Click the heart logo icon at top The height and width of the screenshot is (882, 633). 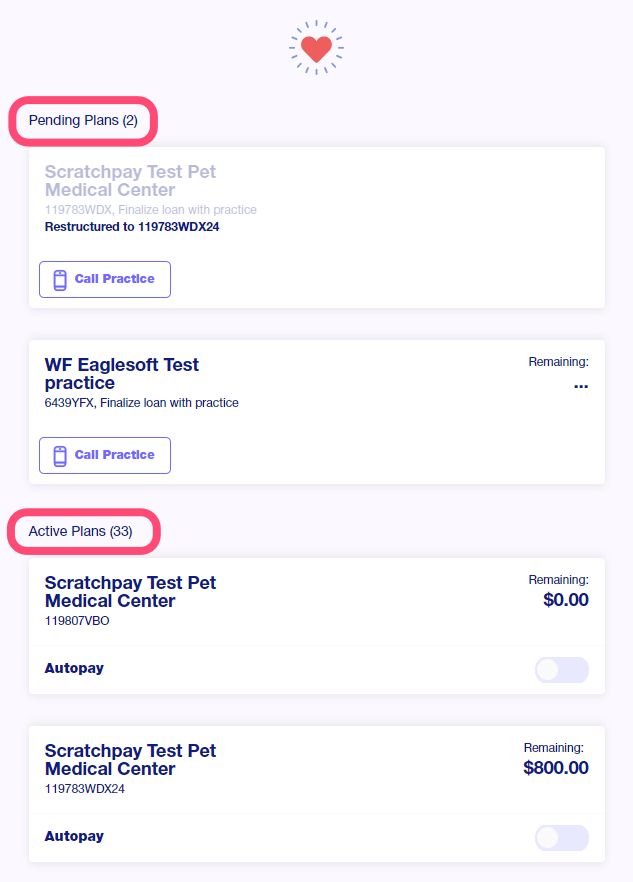(316, 47)
